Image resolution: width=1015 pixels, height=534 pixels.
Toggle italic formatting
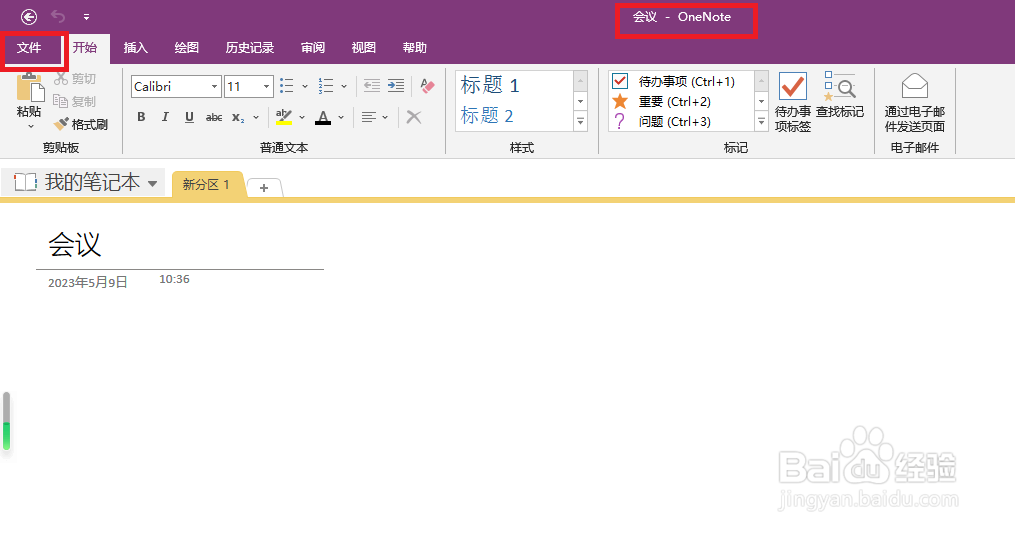(165, 117)
